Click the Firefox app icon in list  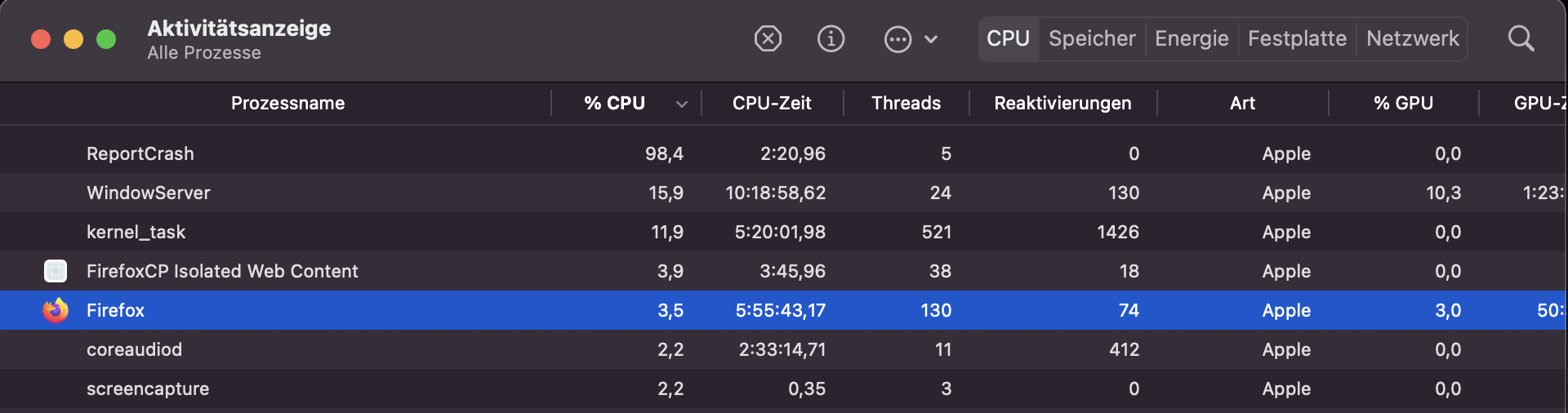pos(56,310)
